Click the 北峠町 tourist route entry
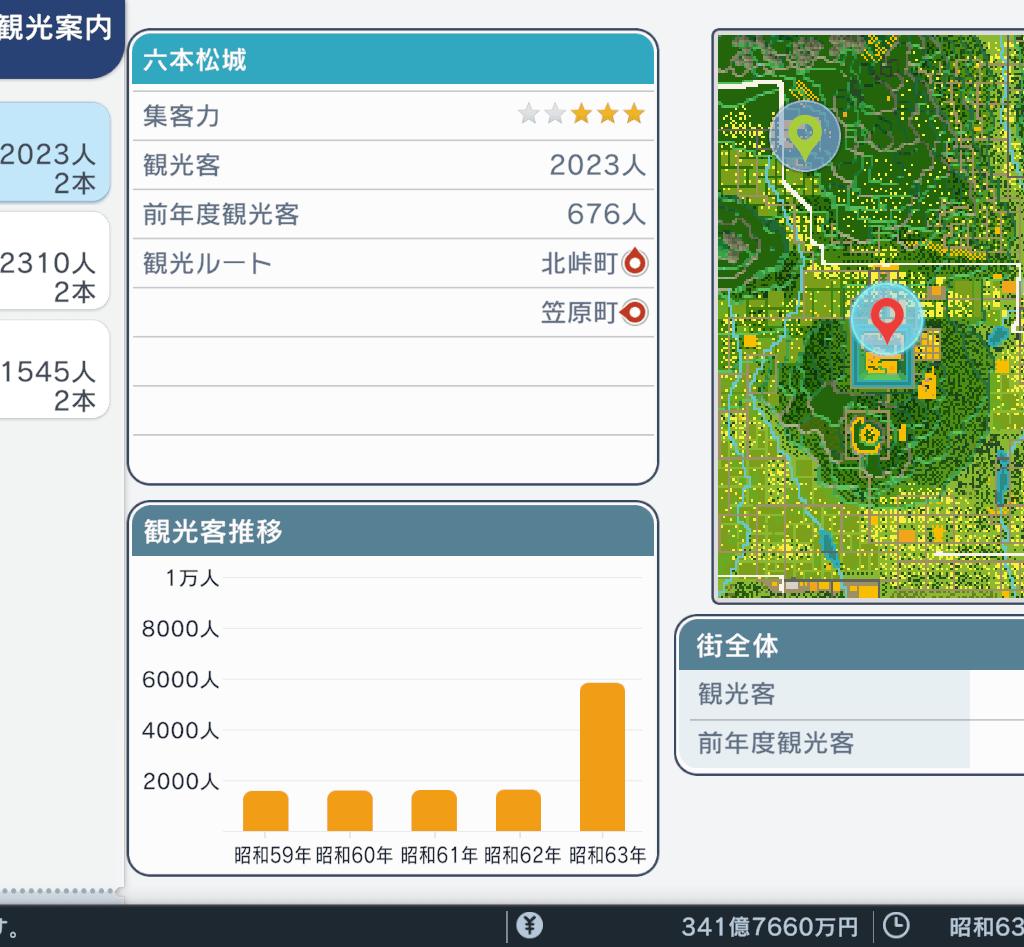The image size is (1024, 947). click(578, 264)
